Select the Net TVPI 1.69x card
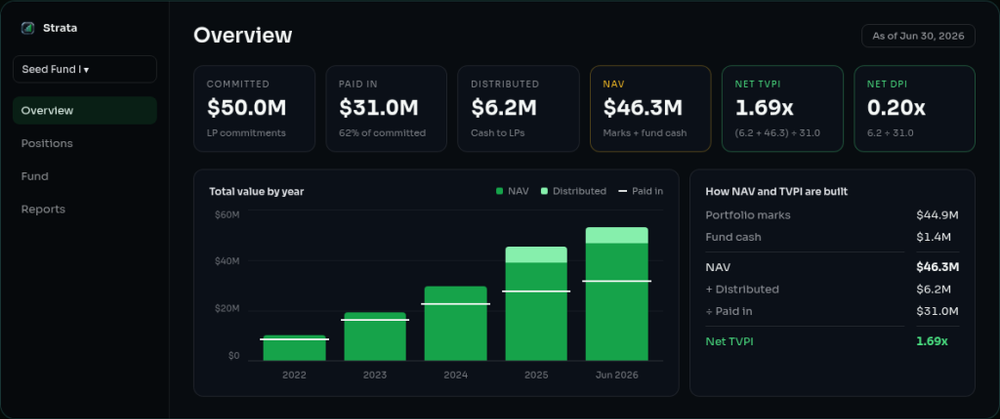 click(x=783, y=109)
